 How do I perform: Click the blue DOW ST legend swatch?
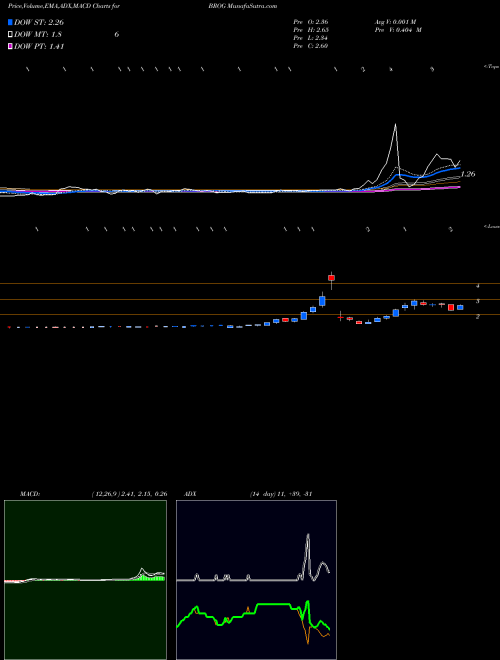pos(10,22)
